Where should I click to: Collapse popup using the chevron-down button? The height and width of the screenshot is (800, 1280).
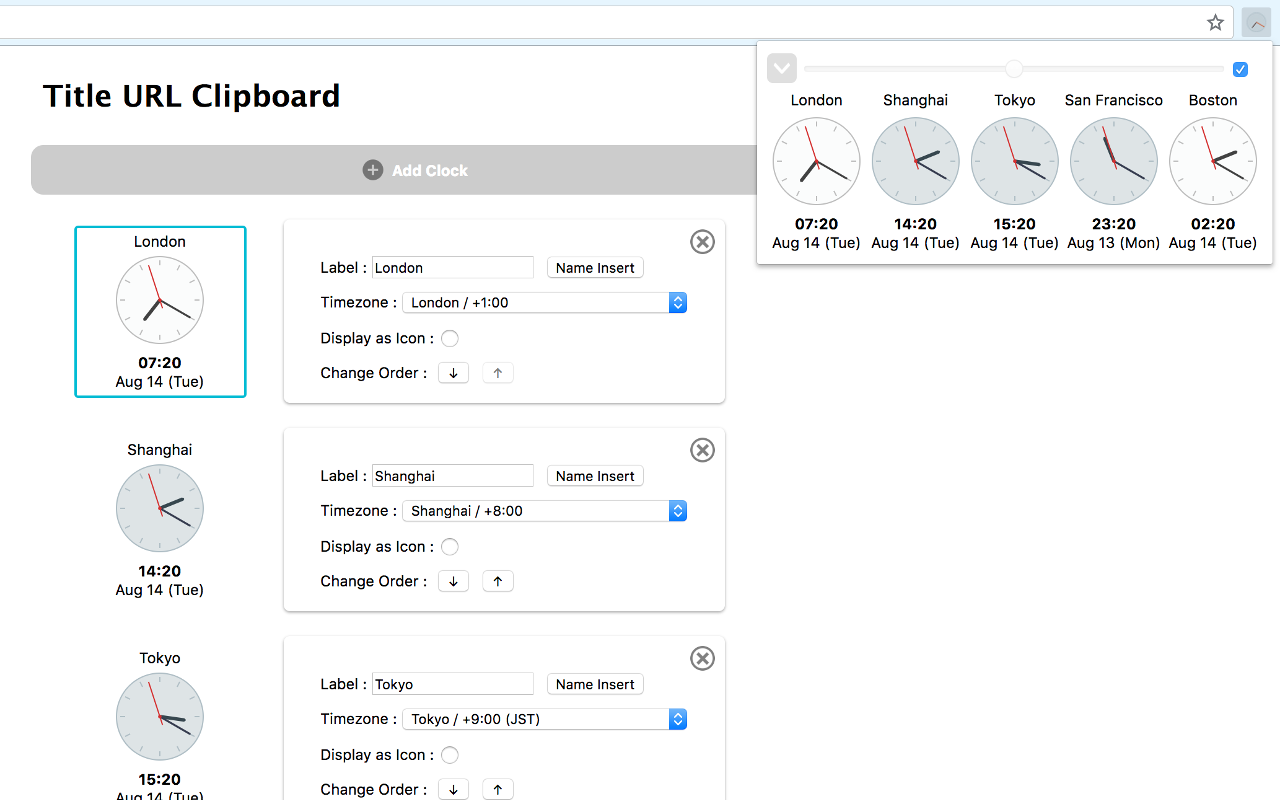[782, 68]
